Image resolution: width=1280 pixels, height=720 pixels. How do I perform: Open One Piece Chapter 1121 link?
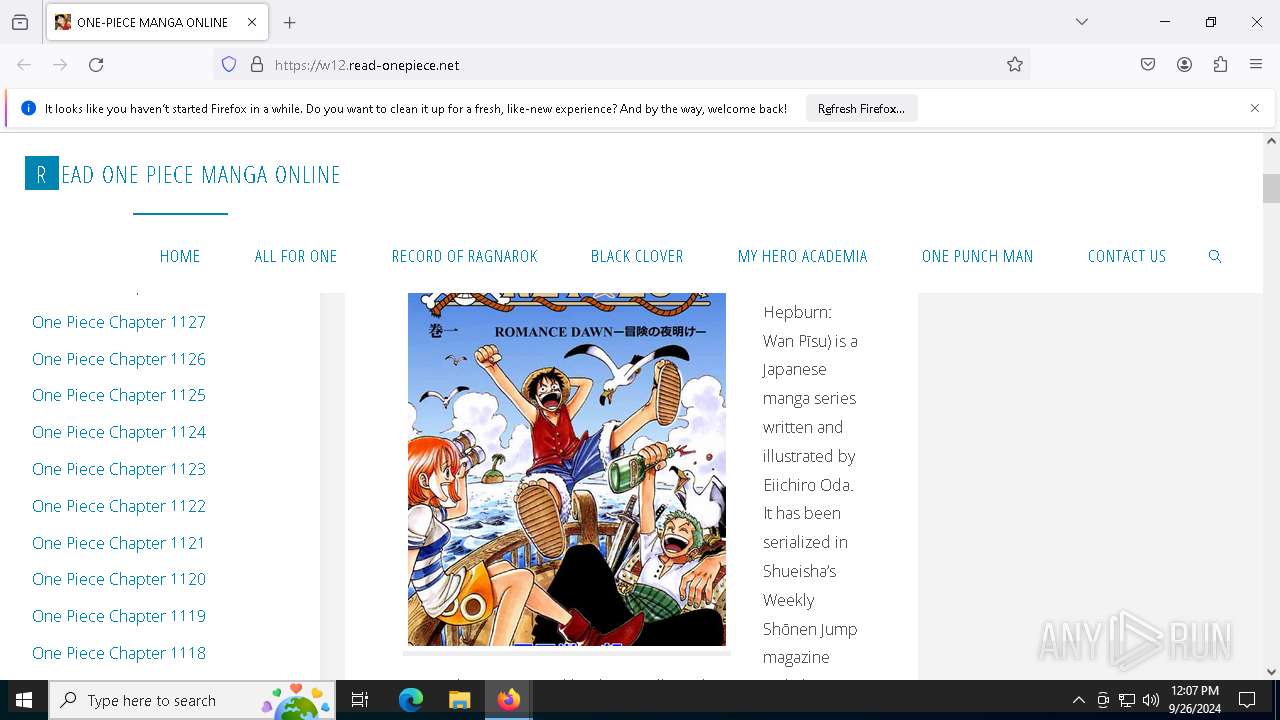(118, 543)
